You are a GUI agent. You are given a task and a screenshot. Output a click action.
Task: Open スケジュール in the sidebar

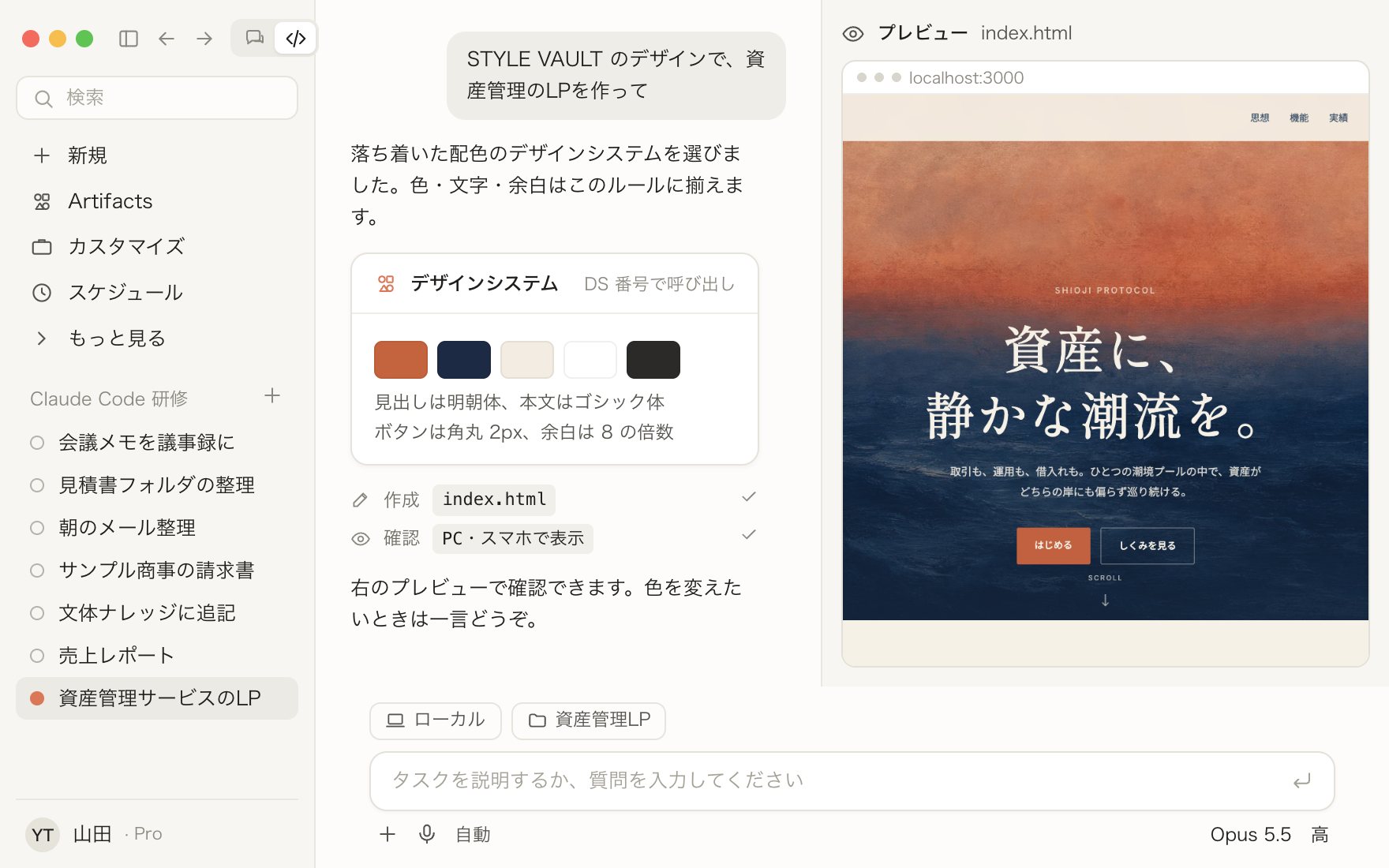tap(157, 293)
